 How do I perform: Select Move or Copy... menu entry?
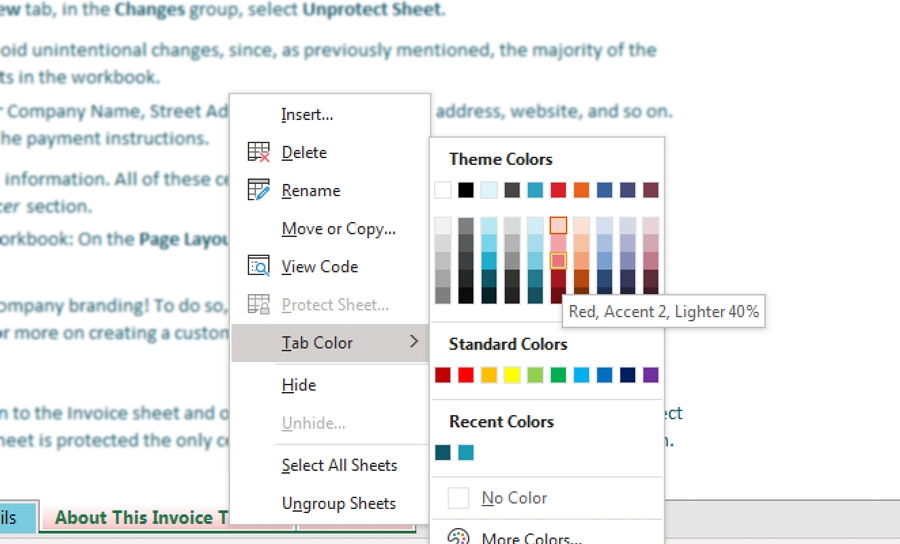click(x=338, y=229)
